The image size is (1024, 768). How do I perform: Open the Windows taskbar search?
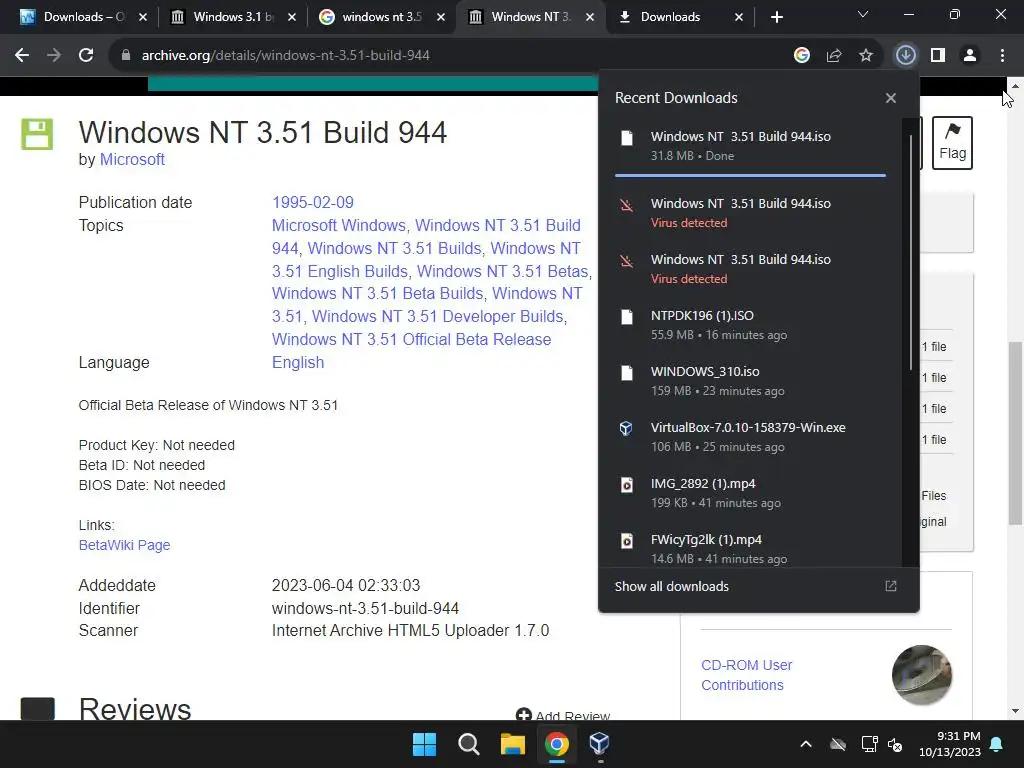coord(468,744)
